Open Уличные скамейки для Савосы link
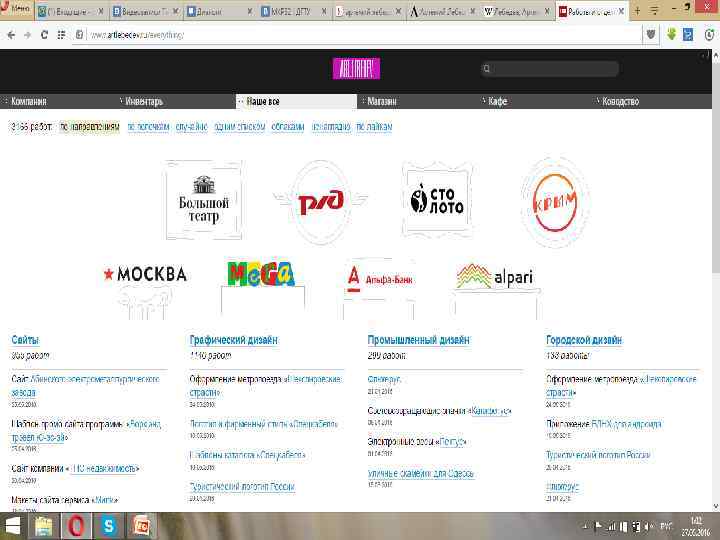 point(421,473)
